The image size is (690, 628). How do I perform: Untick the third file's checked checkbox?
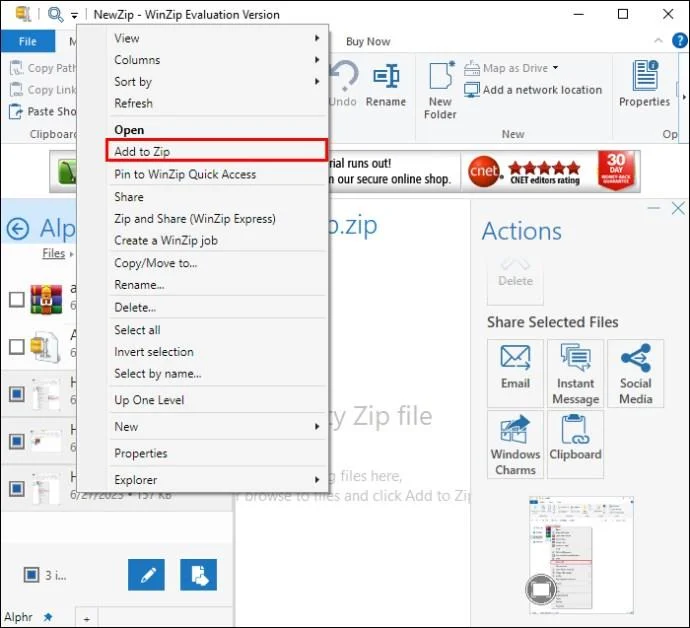tap(17, 393)
